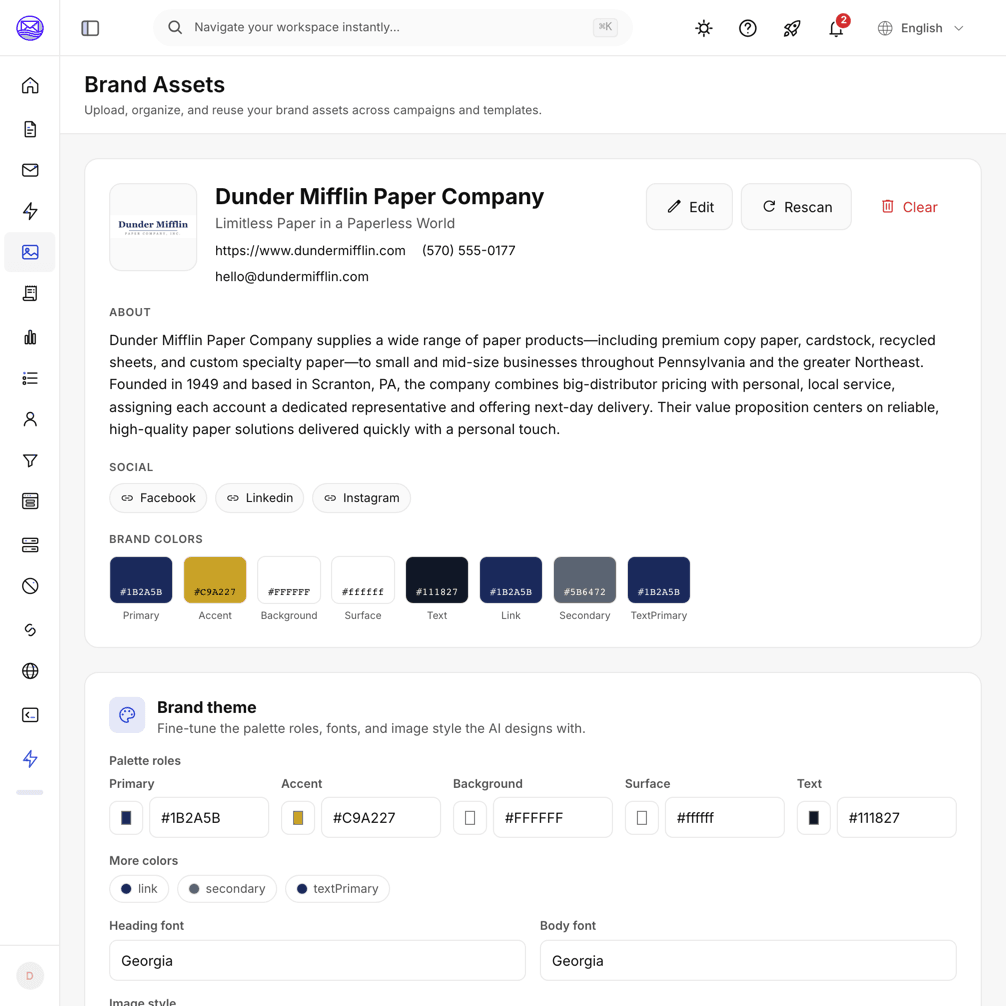Open the Linkedin social link
Image resolution: width=1006 pixels, height=1006 pixels.
click(x=259, y=498)
